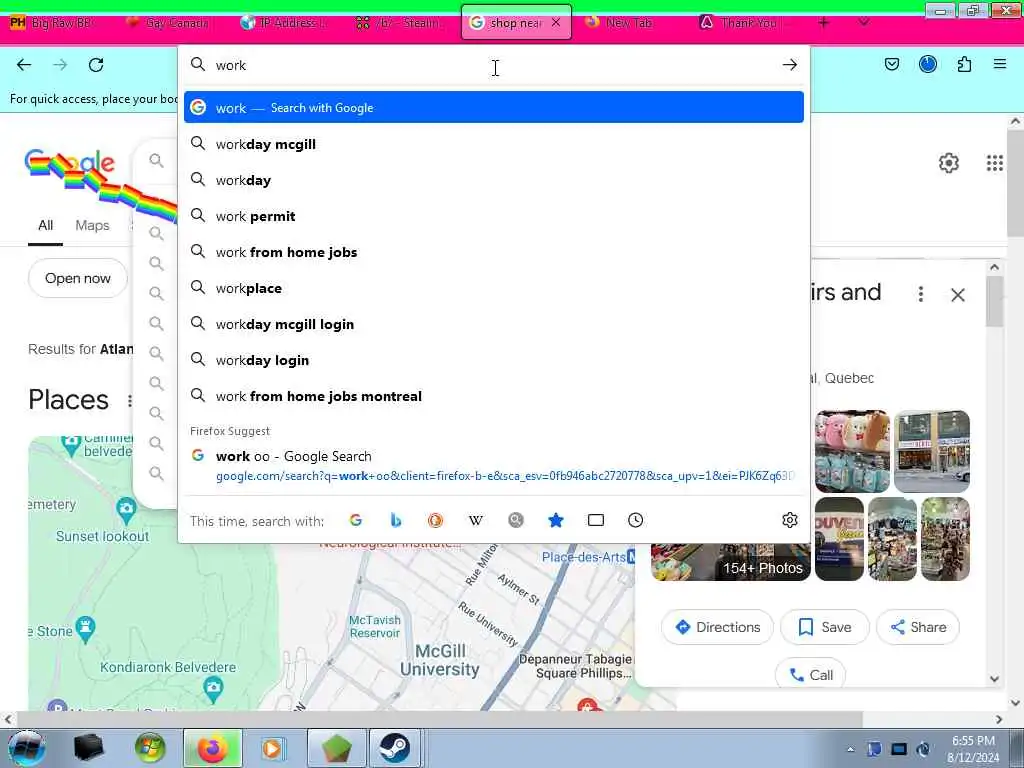Open the storefront photo thumbnail
Screen dimensions: 1024x768
(x=932, y=451)
